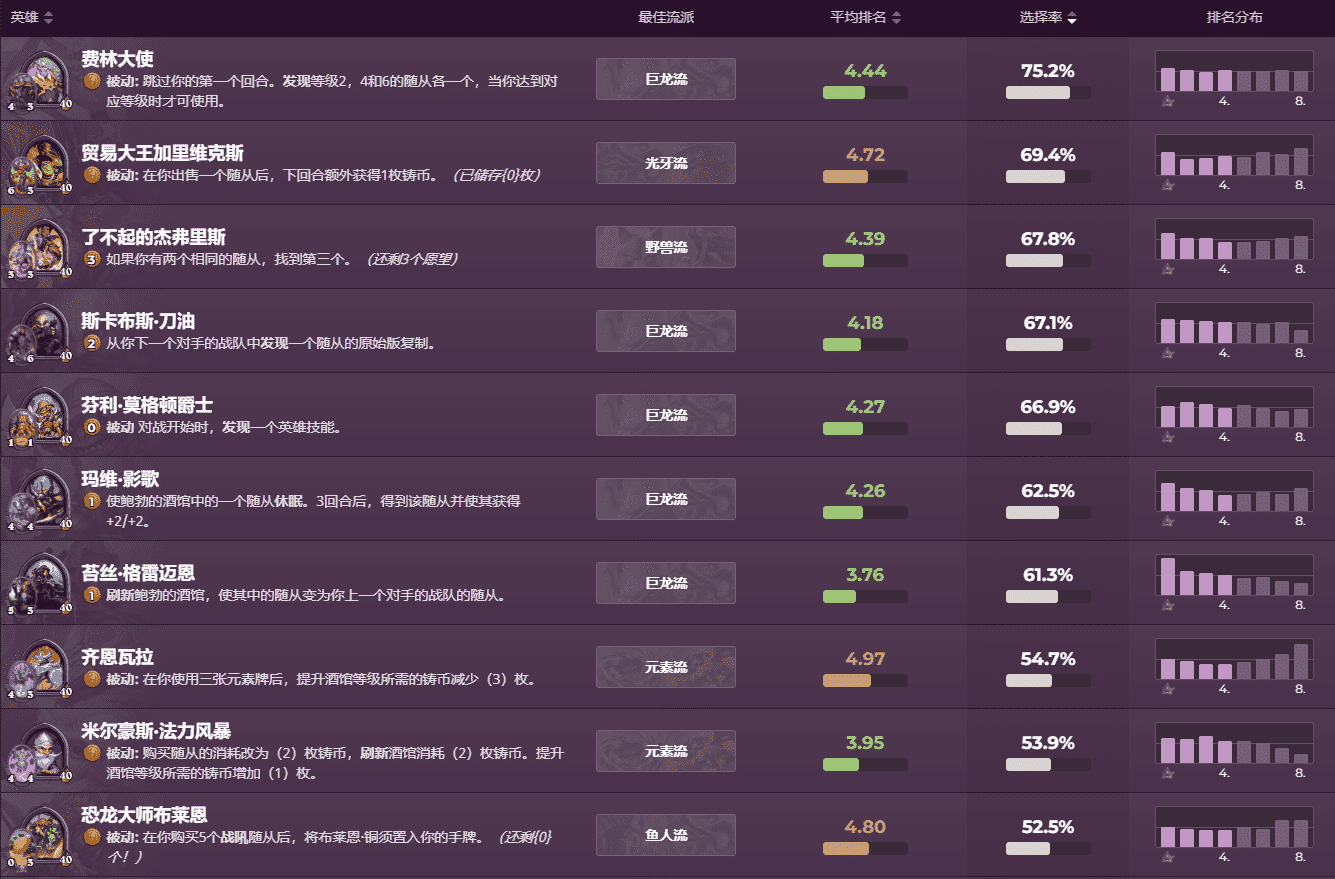Click the 最佳流派 column header
1335x879 pixels.
666,17
